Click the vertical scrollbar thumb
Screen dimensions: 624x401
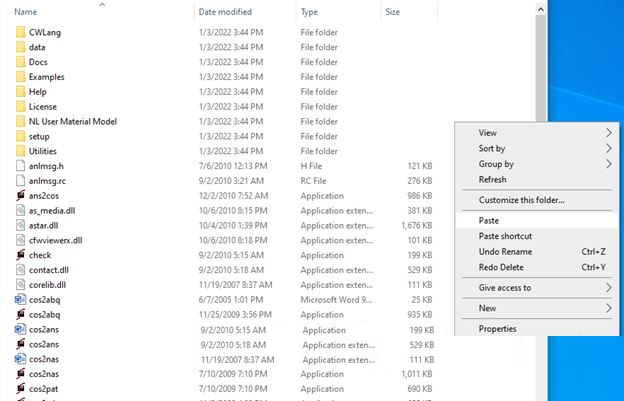pyautogui.click(x=540, y=69)
